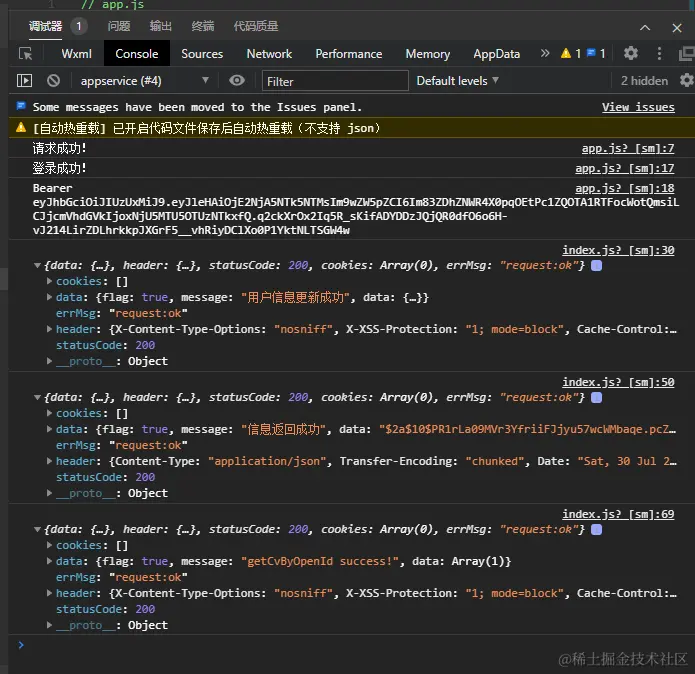The height and width of the screenshot is (674, 695).
Task: Click the View issues link
Action: [x=638, y=107]
